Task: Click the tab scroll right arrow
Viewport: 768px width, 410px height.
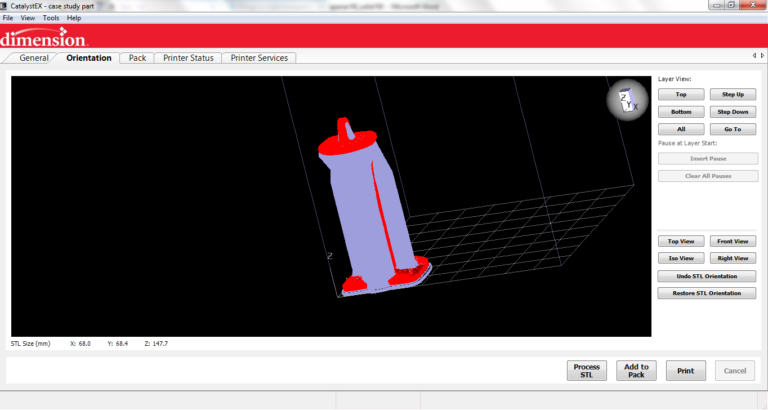Action: [762, 56]
